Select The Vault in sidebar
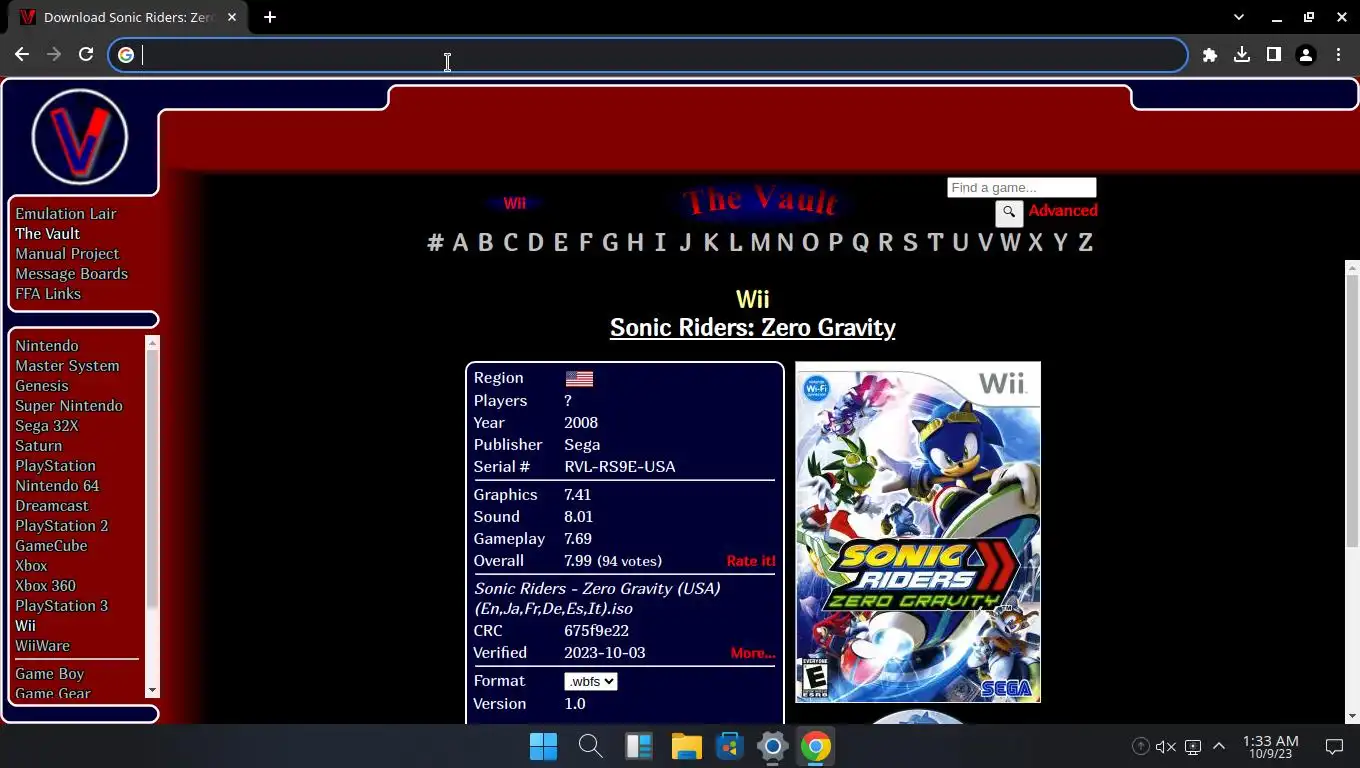This screenshot has width=1360, height=768. tap(47, 234)
